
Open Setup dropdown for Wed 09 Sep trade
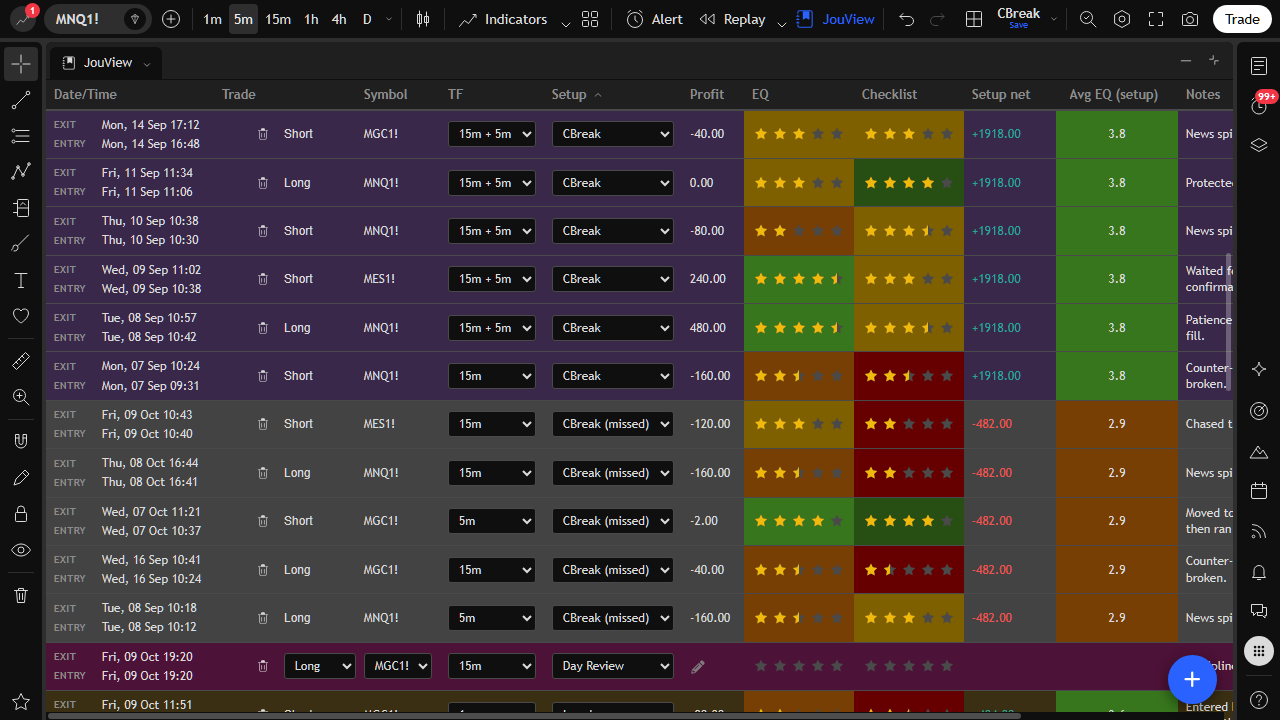(613, 279)
